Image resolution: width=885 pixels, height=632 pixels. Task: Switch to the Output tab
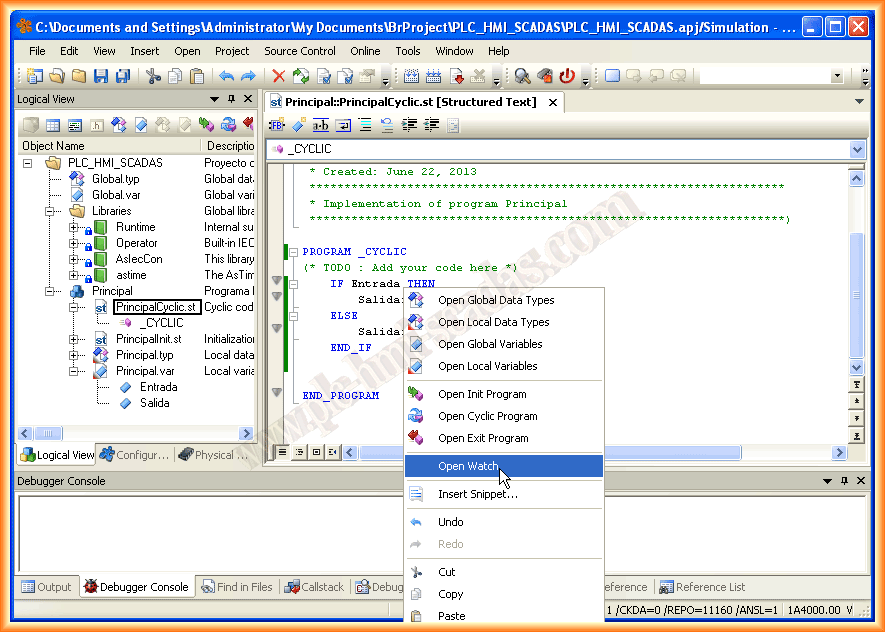tap(46, 587)
